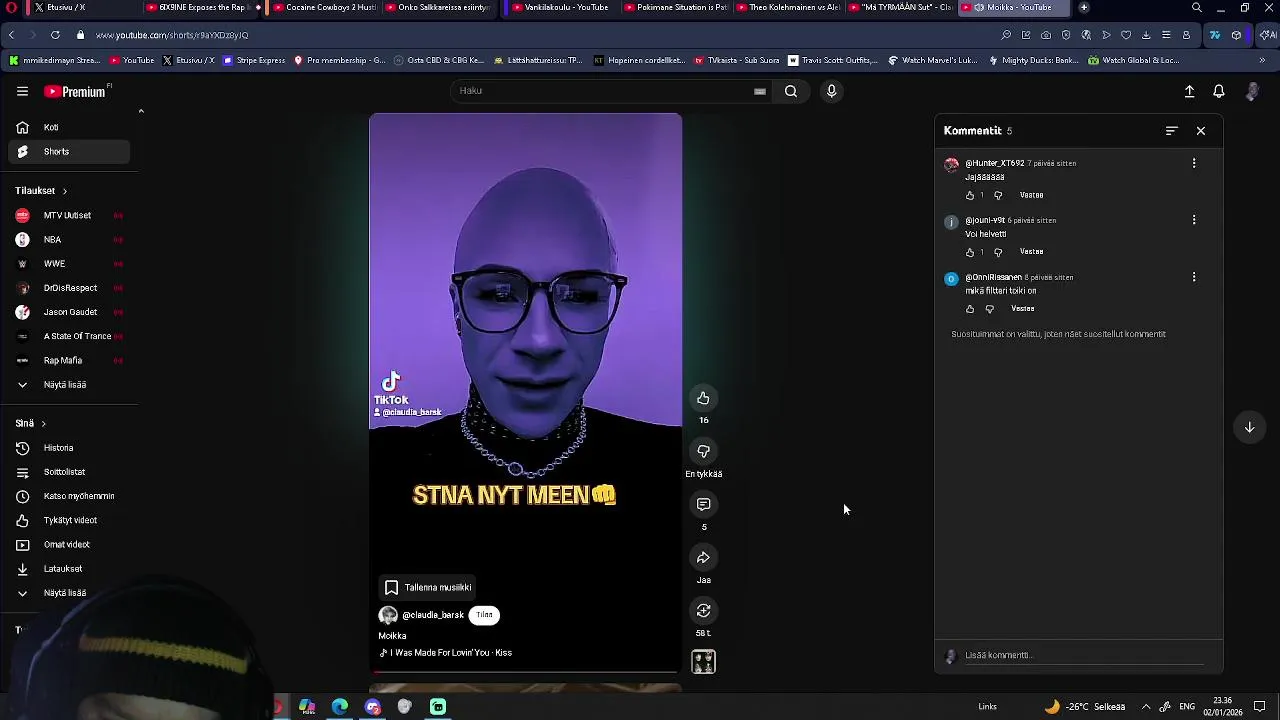
Task: Open a new browser tab with plus
Action: [x=1084, y=8]
